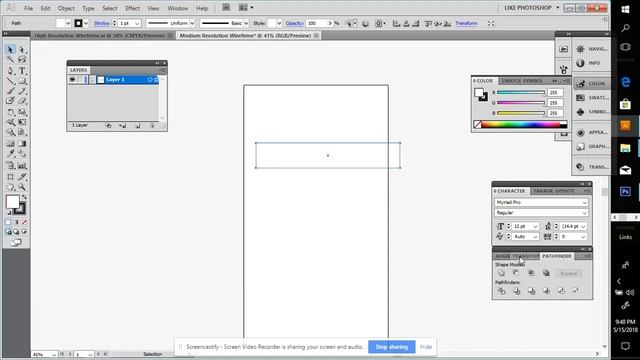Screen dimensions: 640x360
Task: Click the Stroke link in control bar
Action: tap(101, 23)
